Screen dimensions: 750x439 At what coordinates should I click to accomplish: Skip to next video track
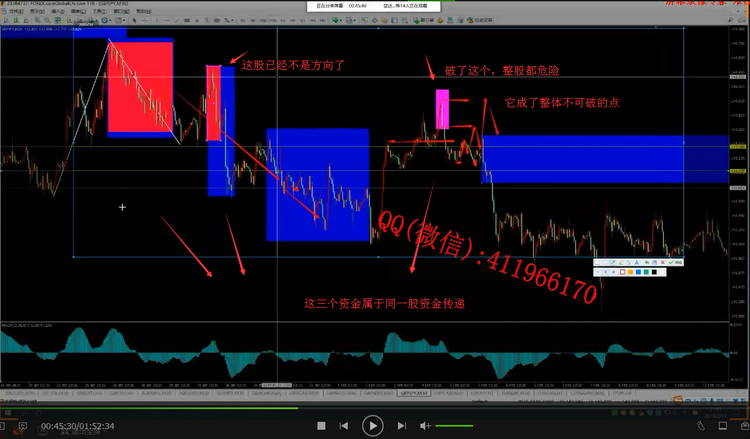click(402, 425)
